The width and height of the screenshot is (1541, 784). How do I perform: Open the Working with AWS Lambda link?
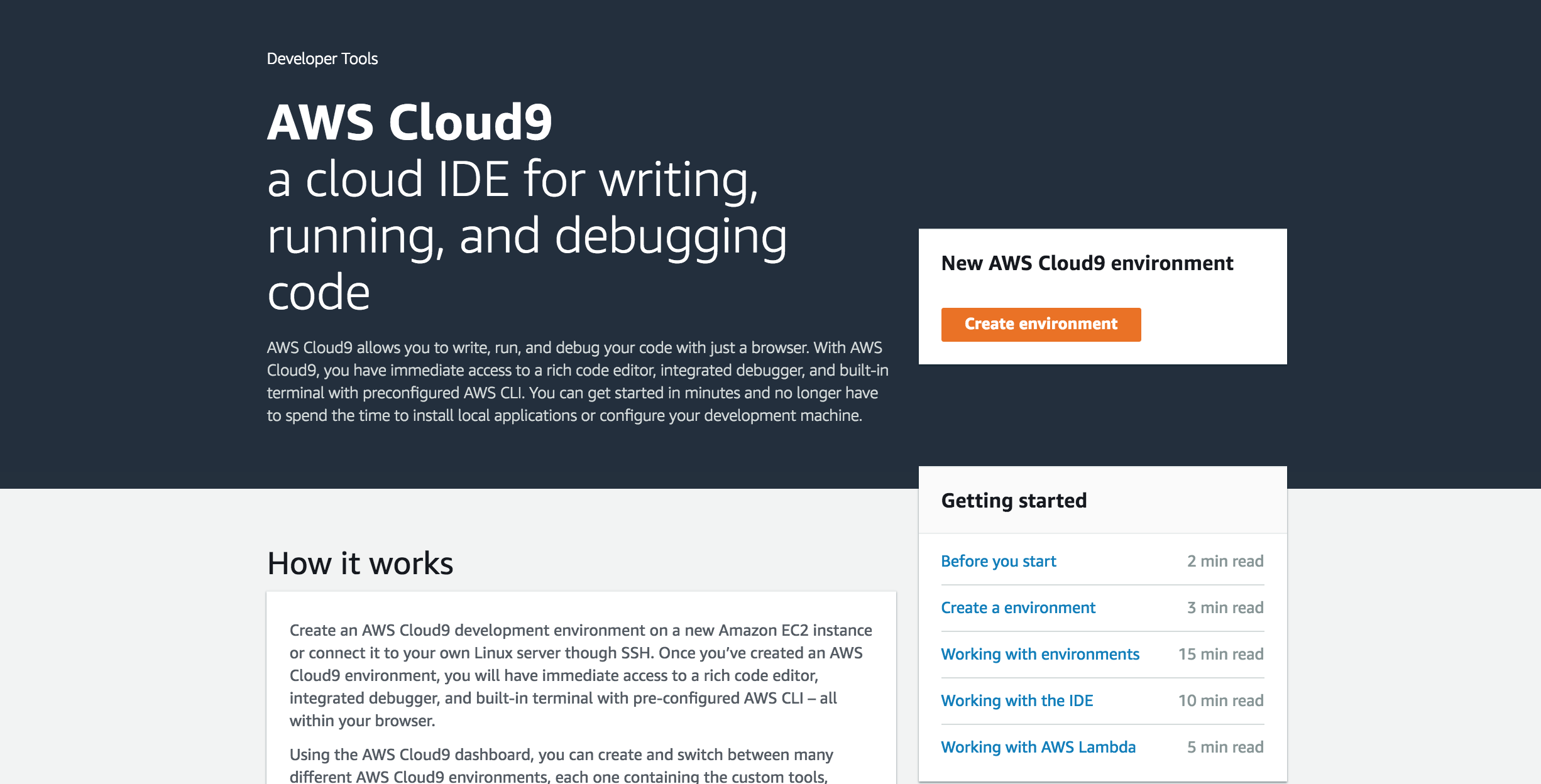1038,747
